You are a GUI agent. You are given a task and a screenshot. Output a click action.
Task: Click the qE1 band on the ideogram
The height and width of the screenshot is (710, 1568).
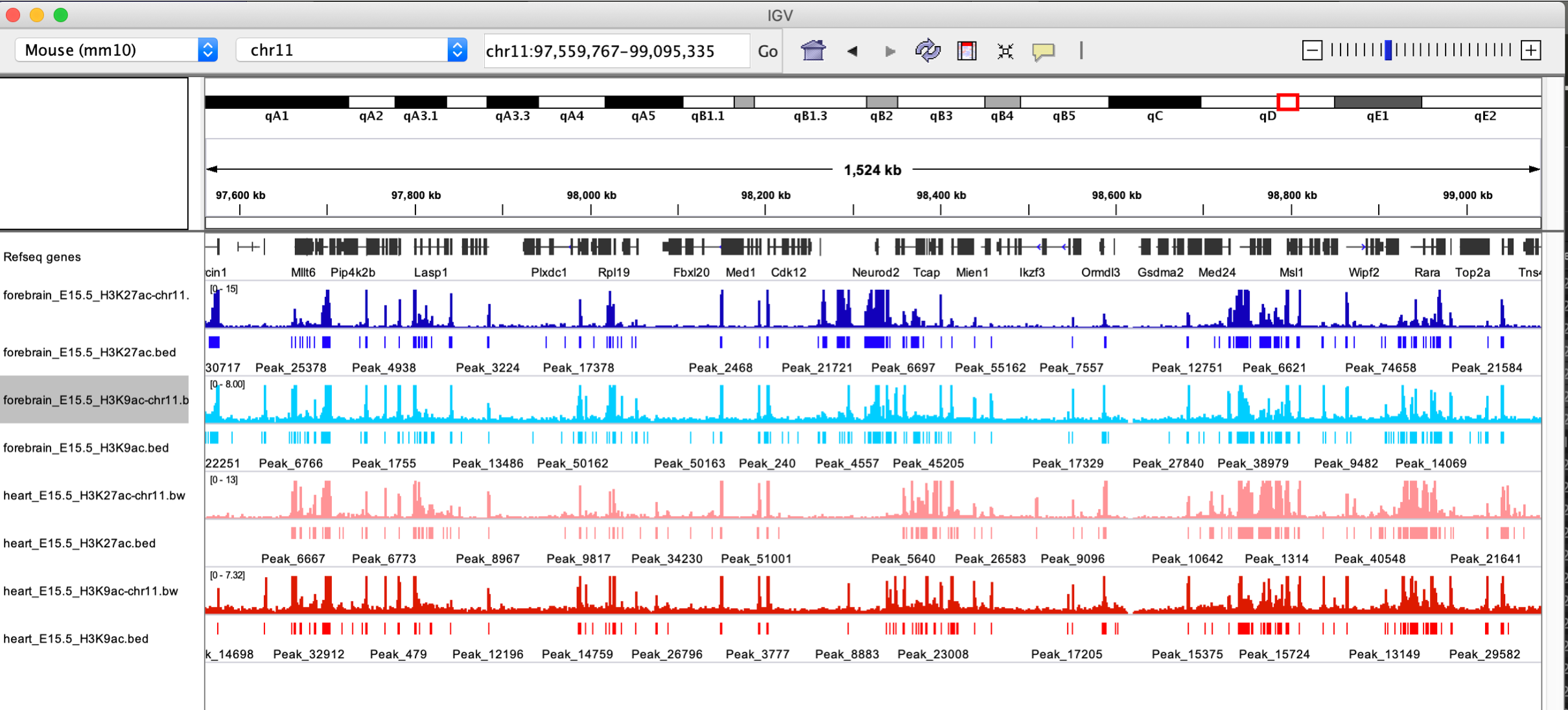click(1377, 102)
